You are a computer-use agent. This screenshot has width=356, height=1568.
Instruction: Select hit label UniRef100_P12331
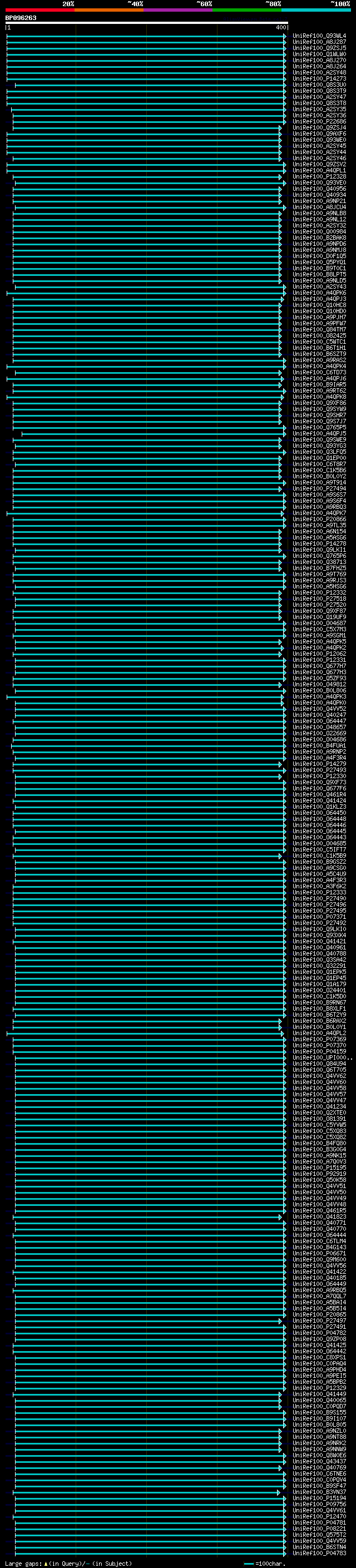tap(319, 660)
